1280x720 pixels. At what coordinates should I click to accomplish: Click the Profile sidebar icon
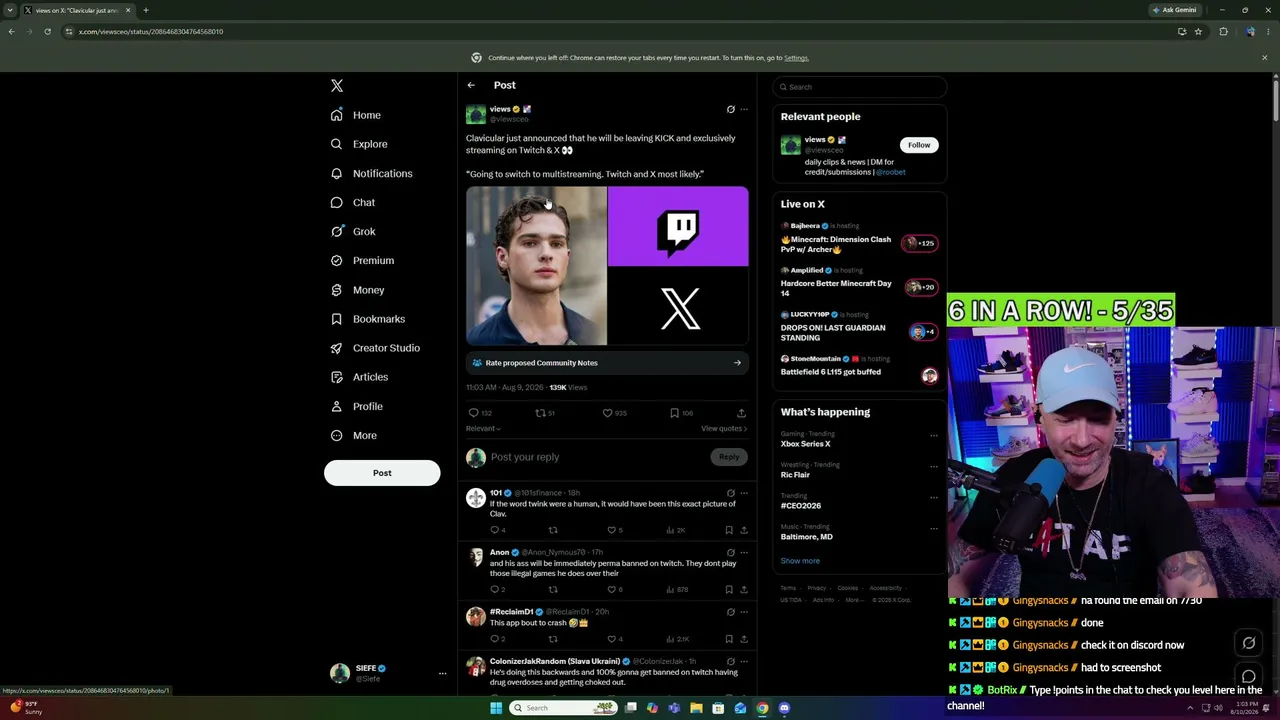click(336, 406)
